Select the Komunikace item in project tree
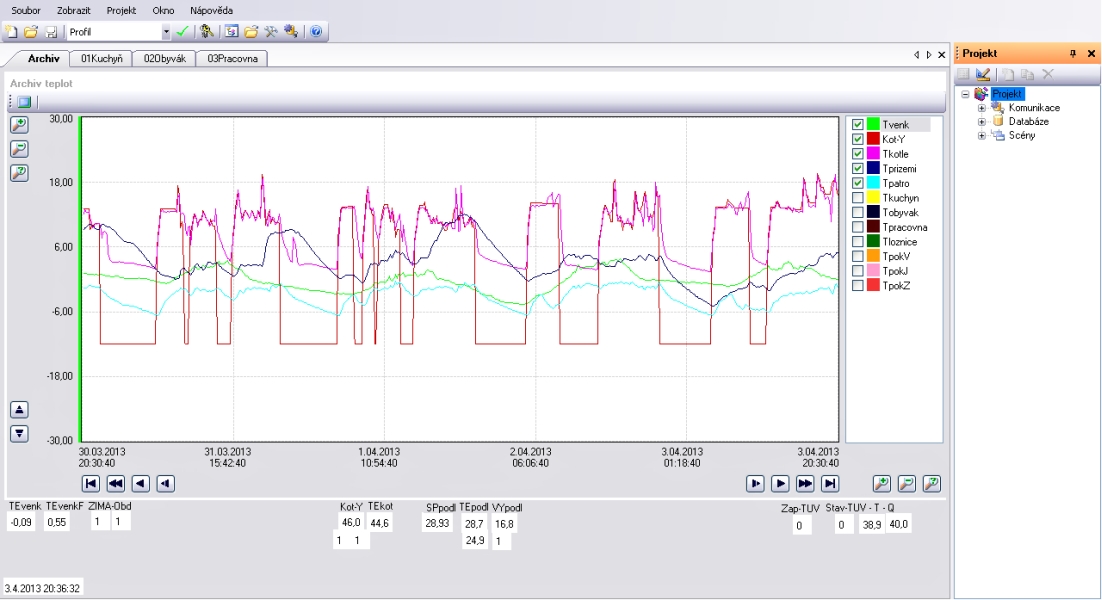 pyautogui.click(x=1034, y=108)
